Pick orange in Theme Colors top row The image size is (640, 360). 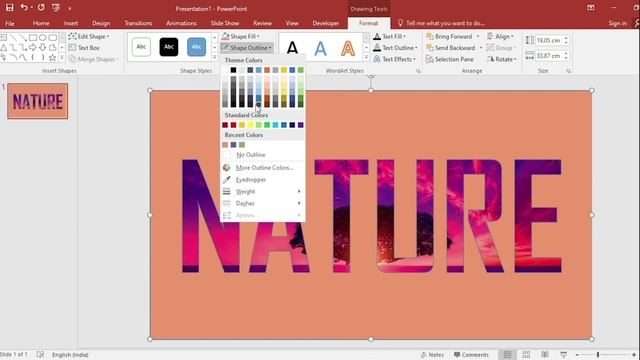coord(267,70)
